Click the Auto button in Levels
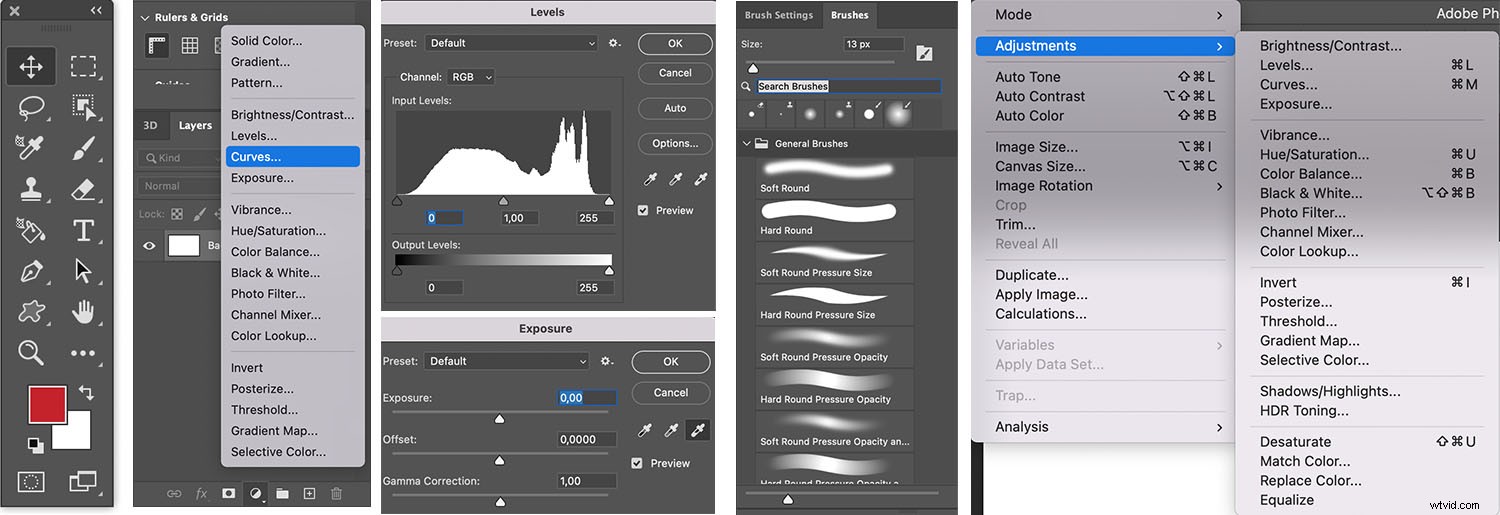Screen dimensions: 1500x515 pos(675,108)
